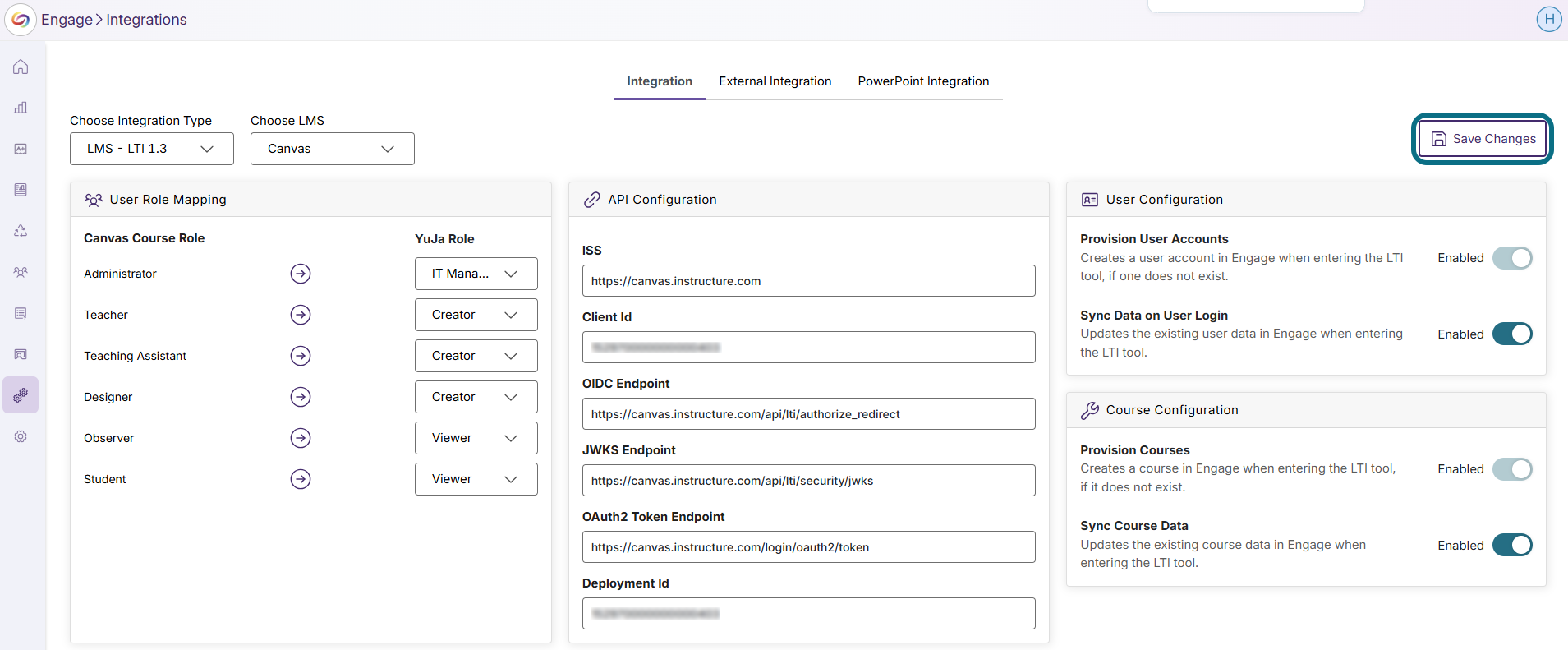Open the Home icon in the sidebar

(x=21, y=67)
